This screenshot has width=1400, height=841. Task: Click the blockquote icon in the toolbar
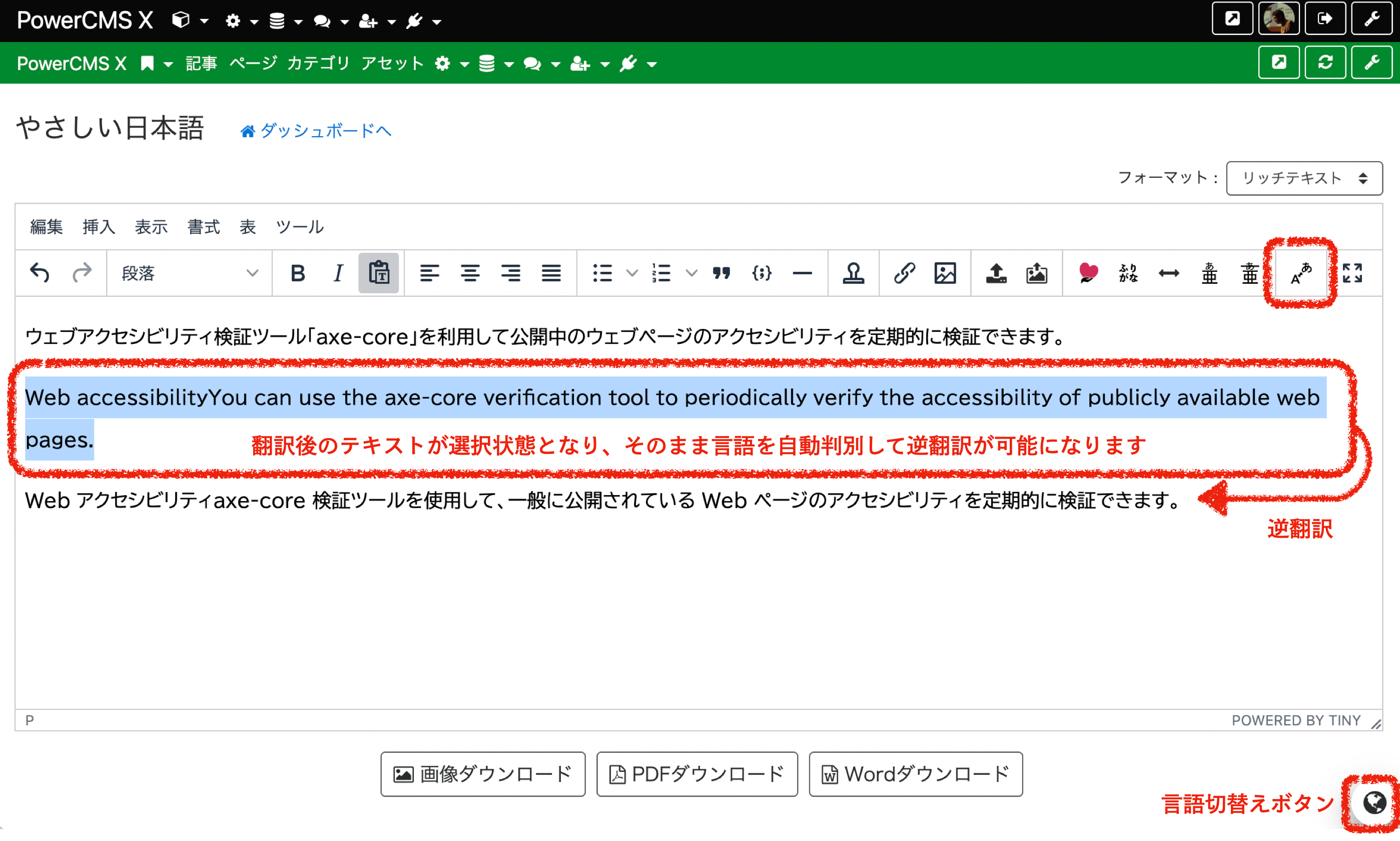pos(722,273)
